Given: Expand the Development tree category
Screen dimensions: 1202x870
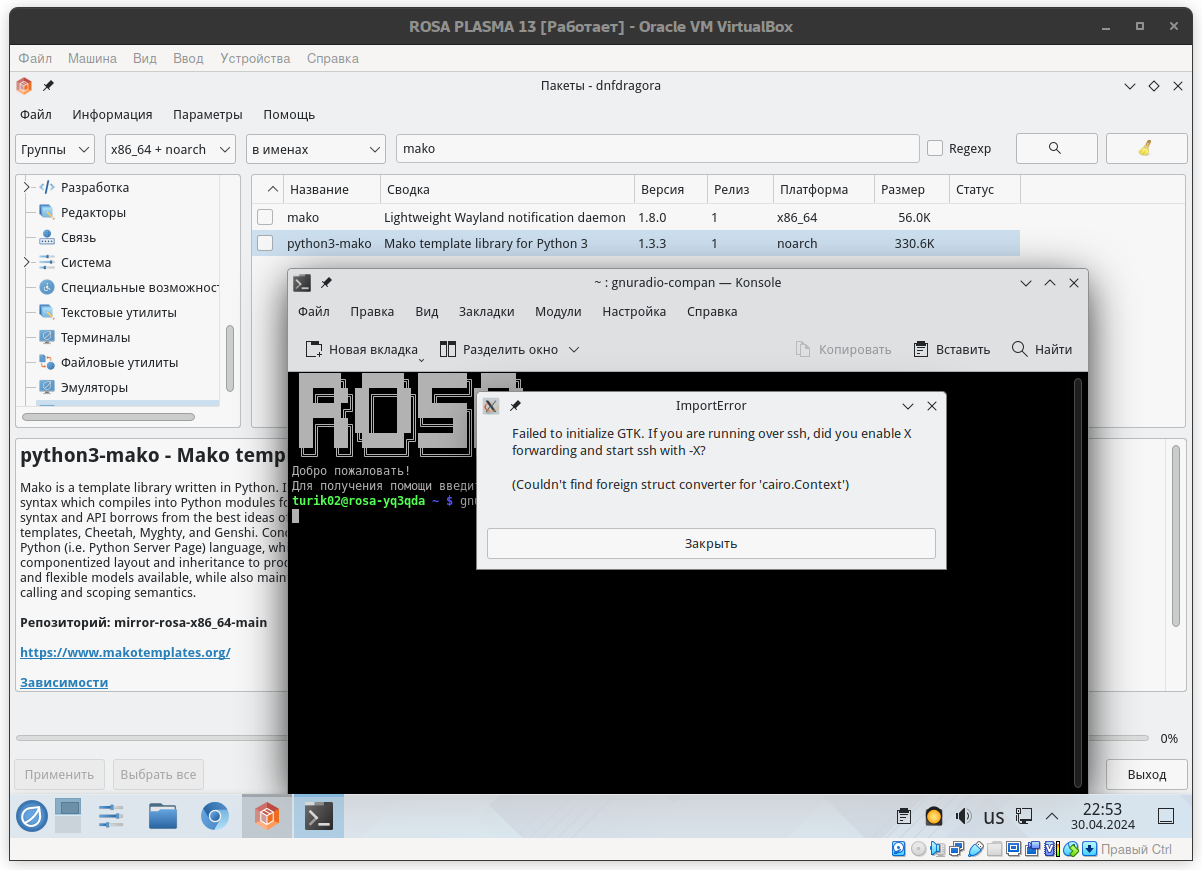Looking at the screenshot, I should [x=27, y=187].
